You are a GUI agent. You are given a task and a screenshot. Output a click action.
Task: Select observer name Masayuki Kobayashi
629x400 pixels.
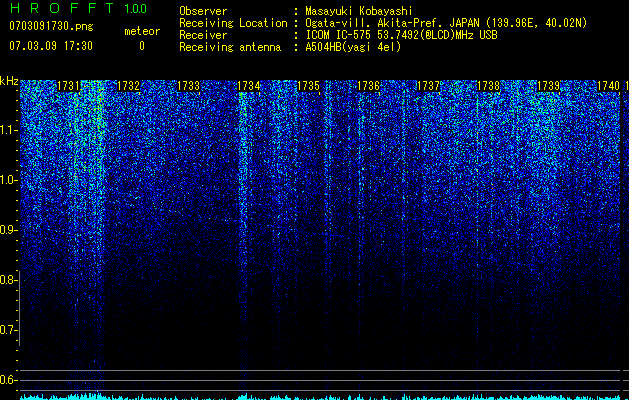(x=359, y=11)
